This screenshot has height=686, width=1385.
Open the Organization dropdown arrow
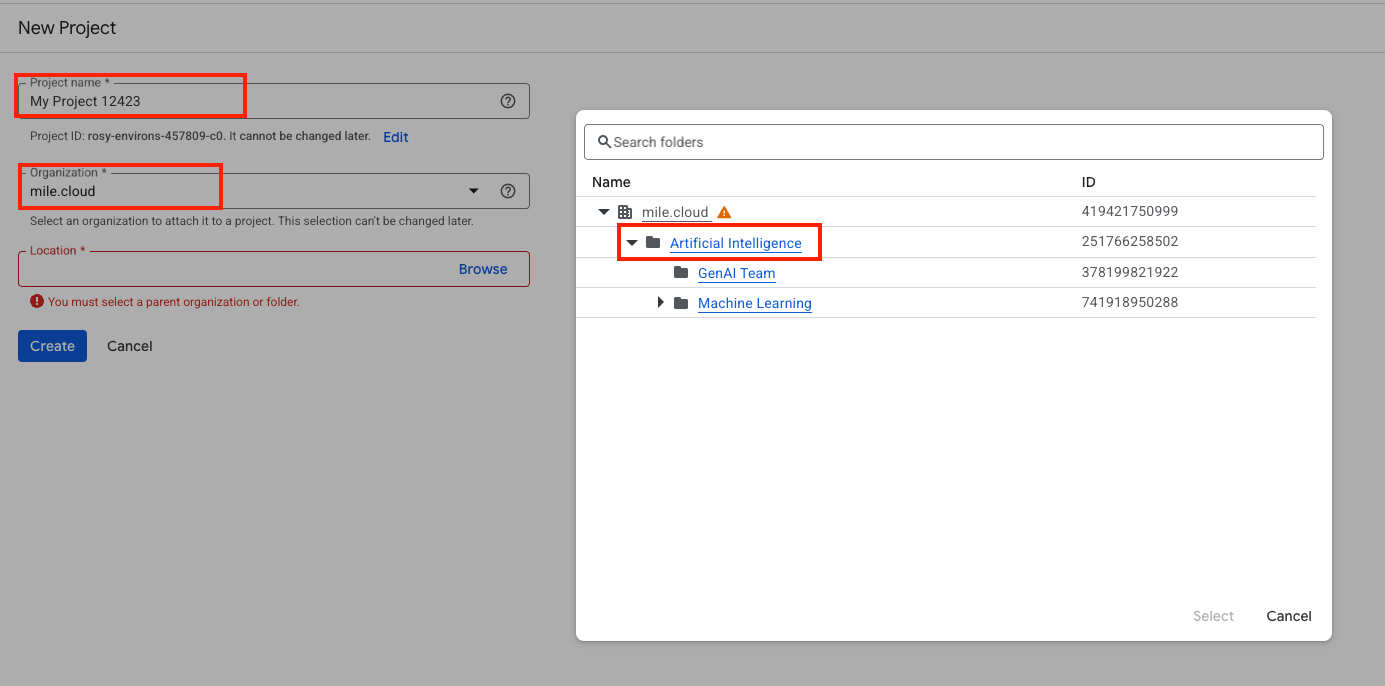click(474, 191)
